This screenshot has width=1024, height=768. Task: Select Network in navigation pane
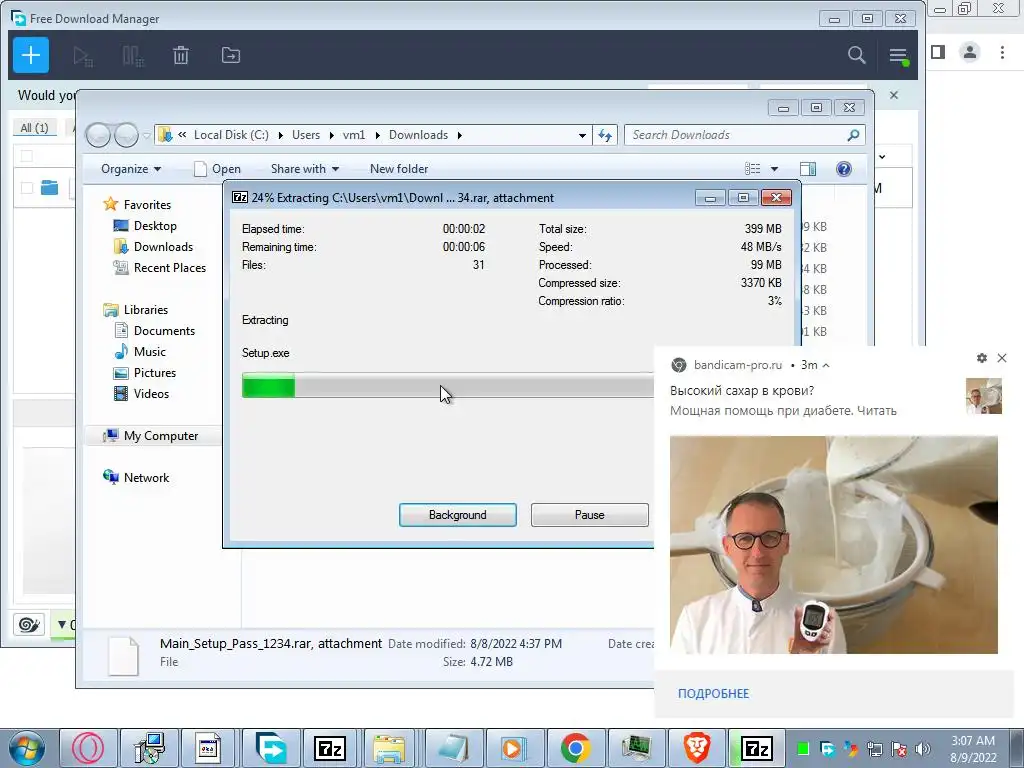coord(136,477)
